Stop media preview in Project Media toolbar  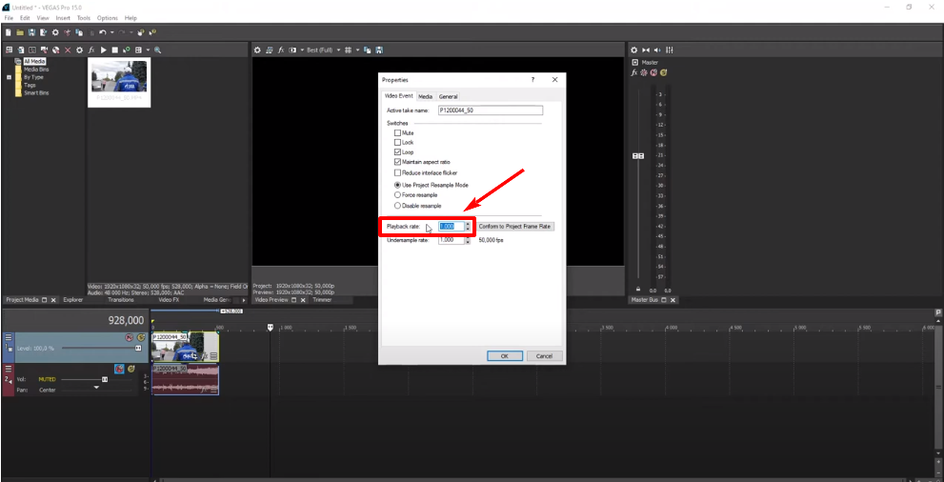click(x=115, y=50)
